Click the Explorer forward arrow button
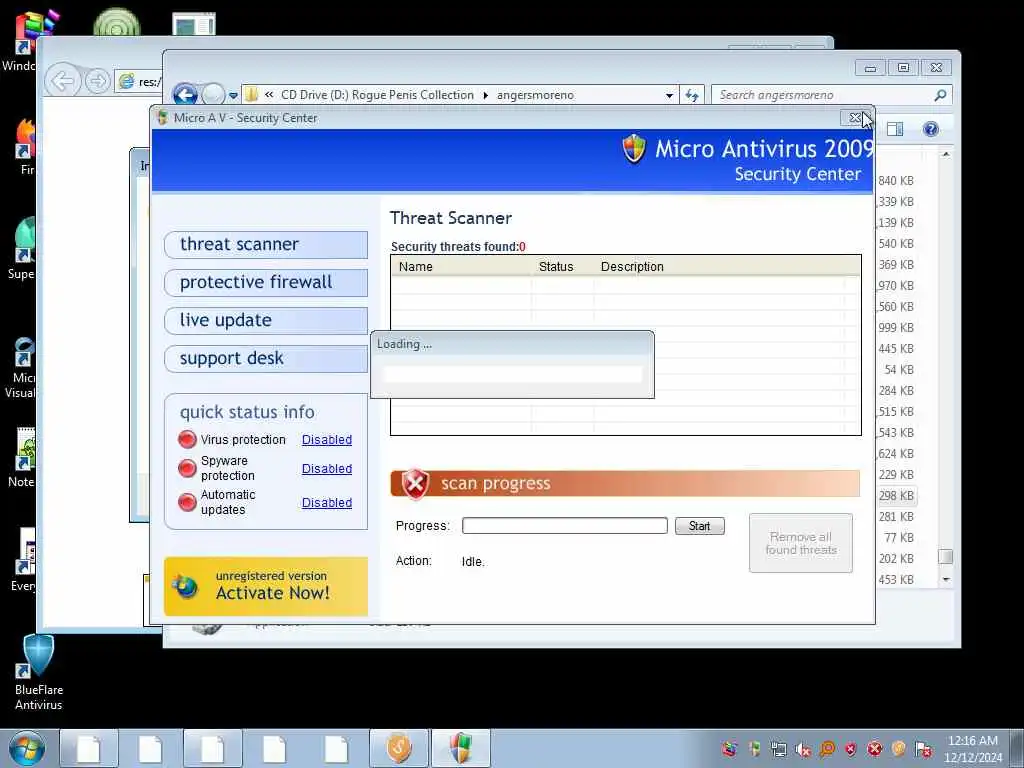1024x768 pixels. click(213, 95)
